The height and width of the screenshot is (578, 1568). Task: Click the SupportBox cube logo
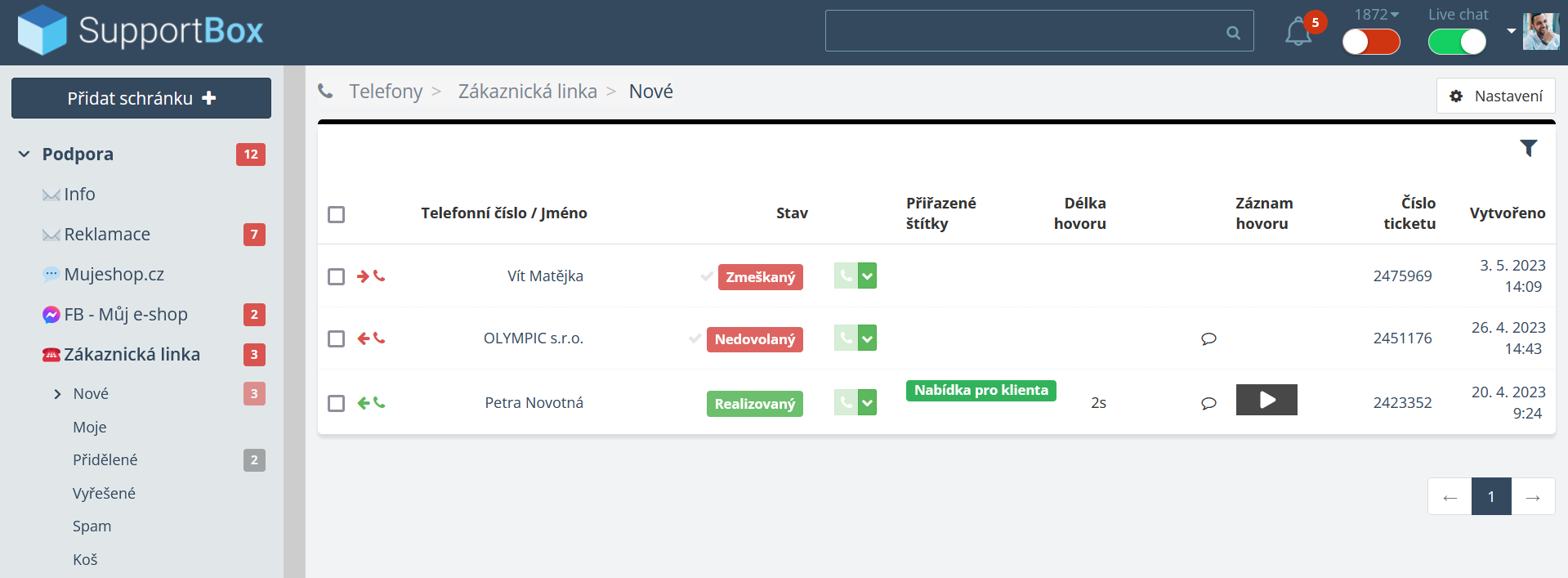(x=42, y=30)
